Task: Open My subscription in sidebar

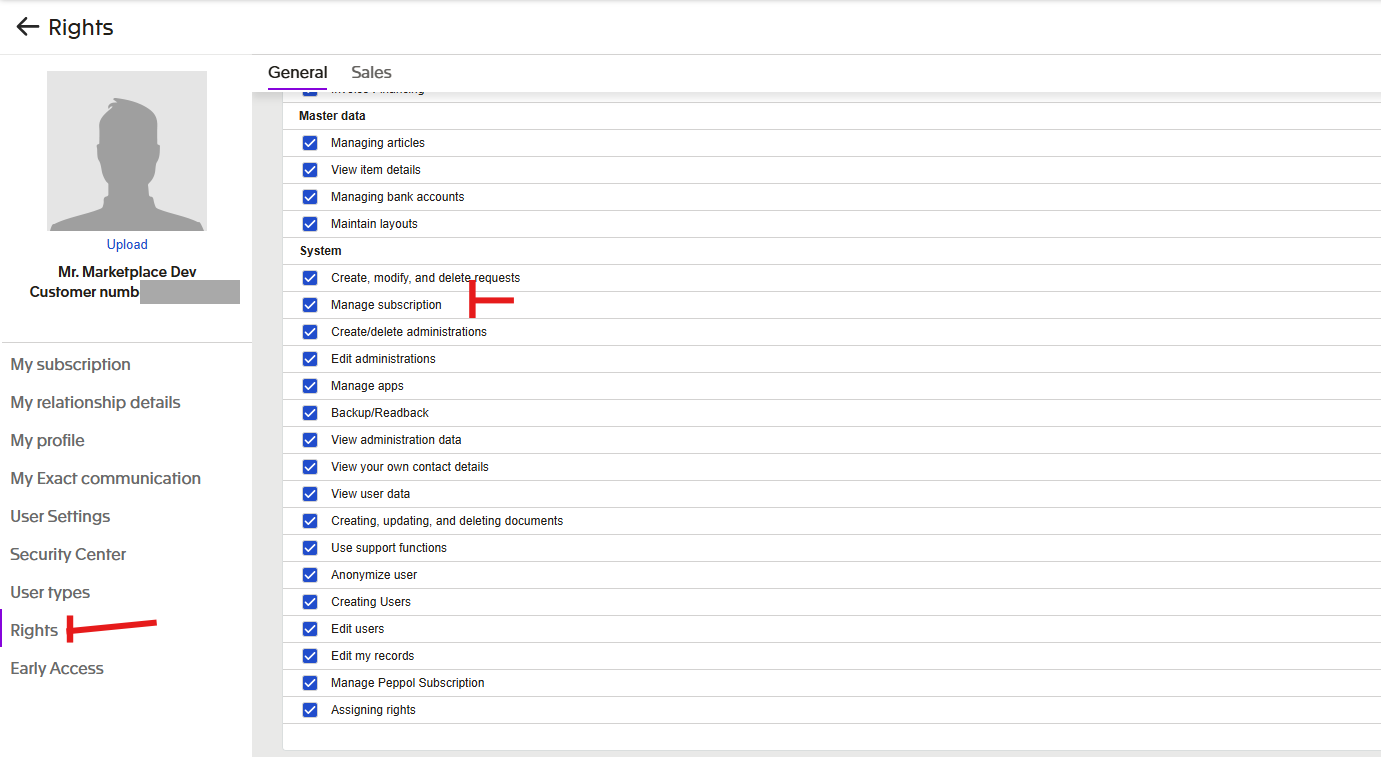Action: tap(71, 364)
